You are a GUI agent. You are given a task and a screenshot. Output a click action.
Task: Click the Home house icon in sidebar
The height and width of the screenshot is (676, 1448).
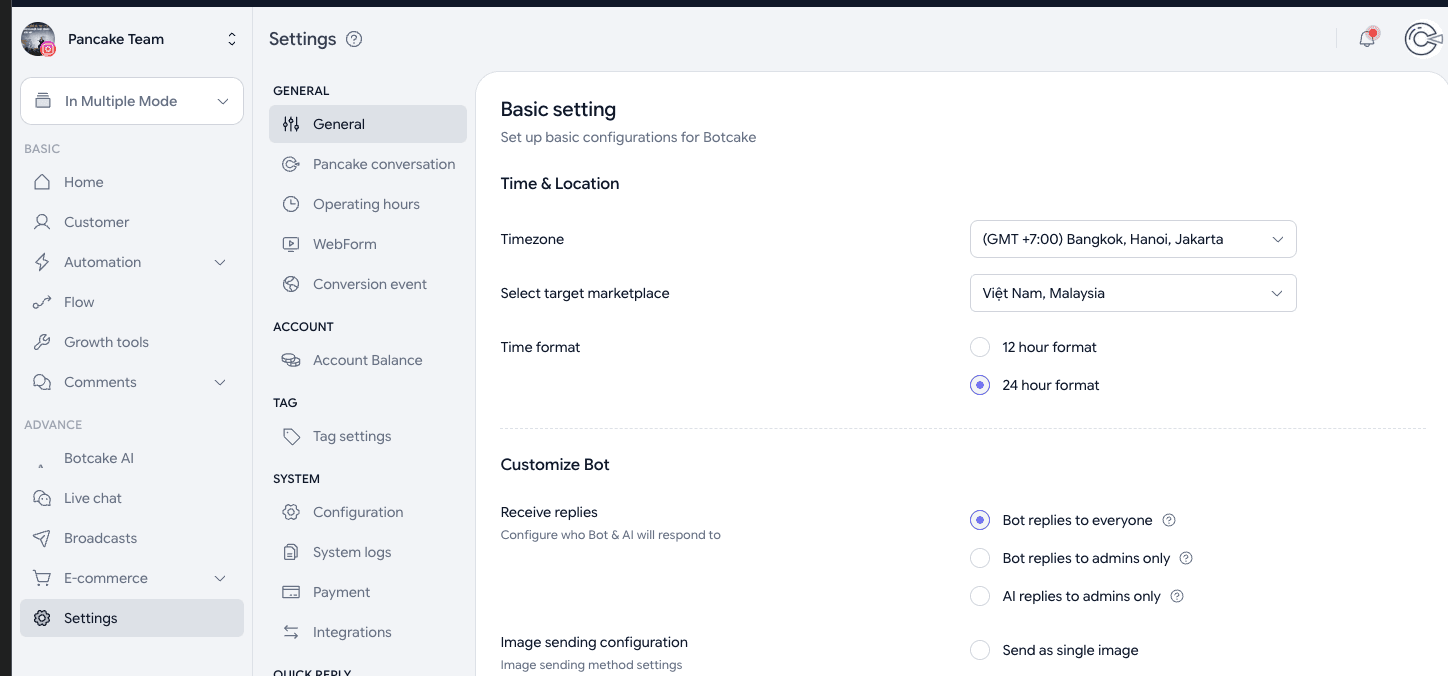pos(42,182)
